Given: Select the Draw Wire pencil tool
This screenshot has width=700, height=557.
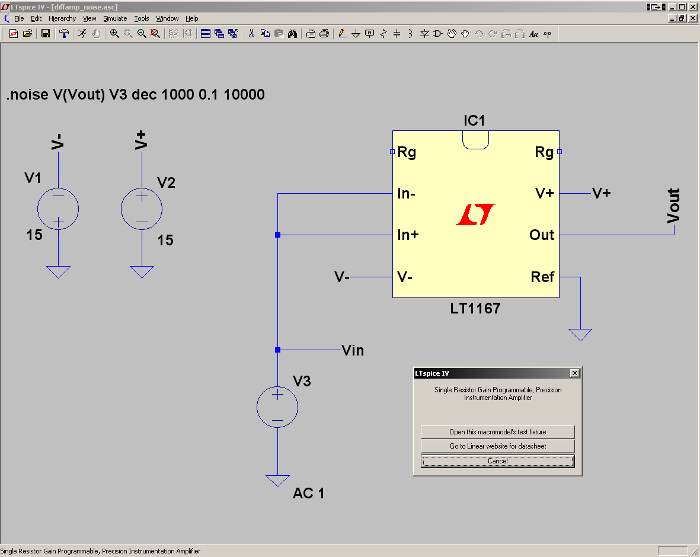Looking at the screenshot, I should coord(342,34).
